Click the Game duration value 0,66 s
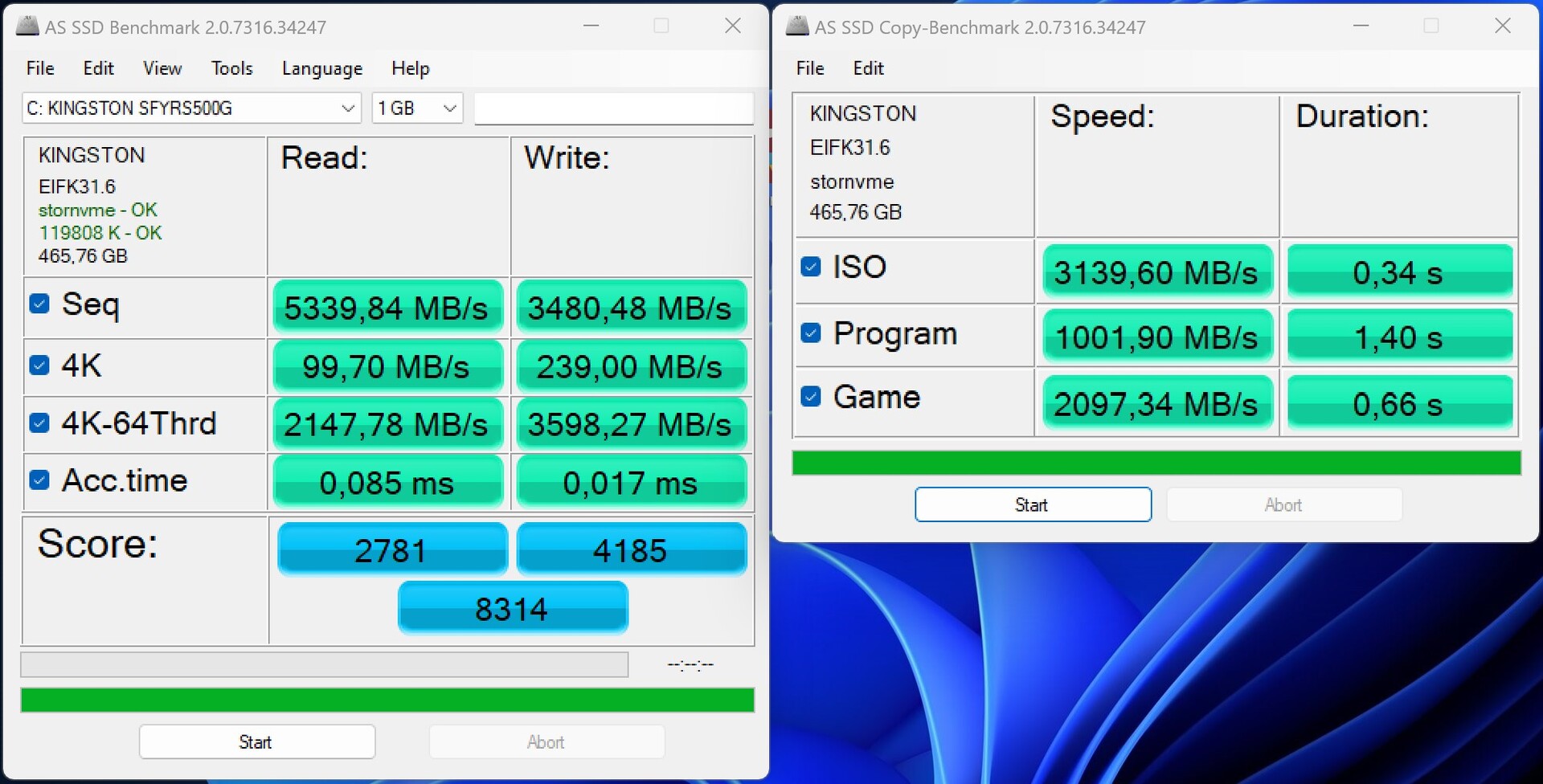Image resolution: width=1543 pixels, height=784 pixels. 1400,402
